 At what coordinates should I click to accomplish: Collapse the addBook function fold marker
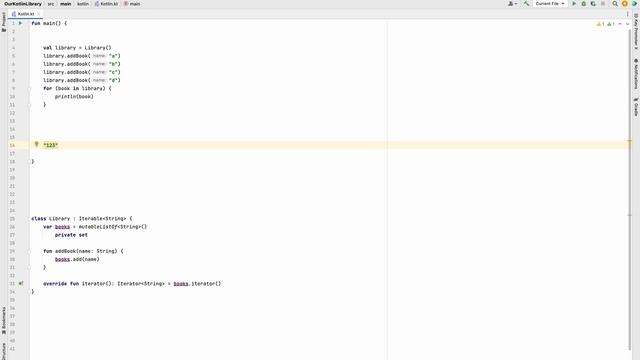click(x=29, y=251)
